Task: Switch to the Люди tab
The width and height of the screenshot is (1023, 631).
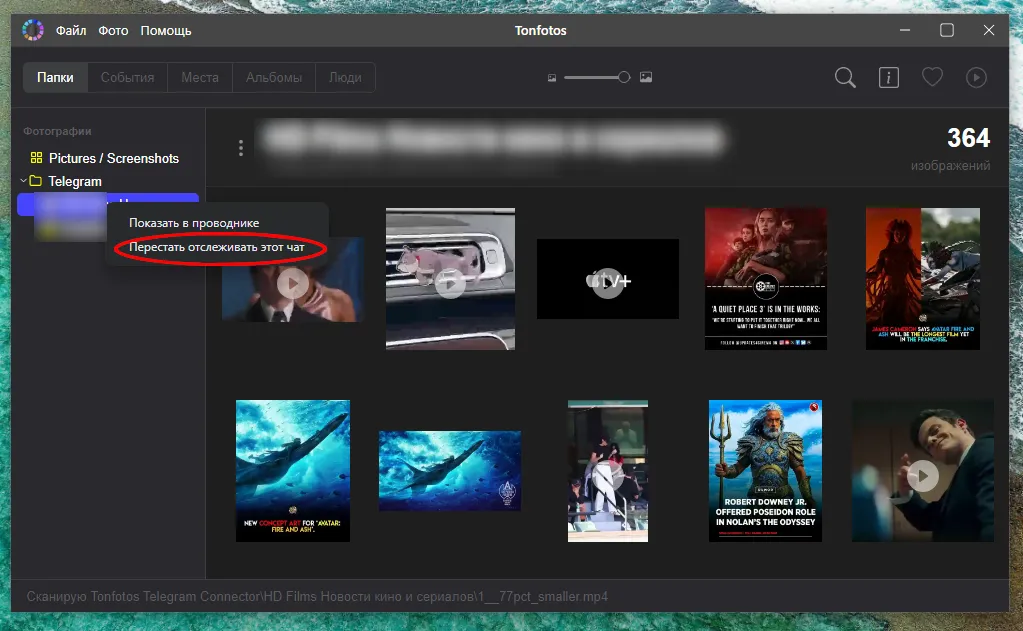Action: coord(345,77)
